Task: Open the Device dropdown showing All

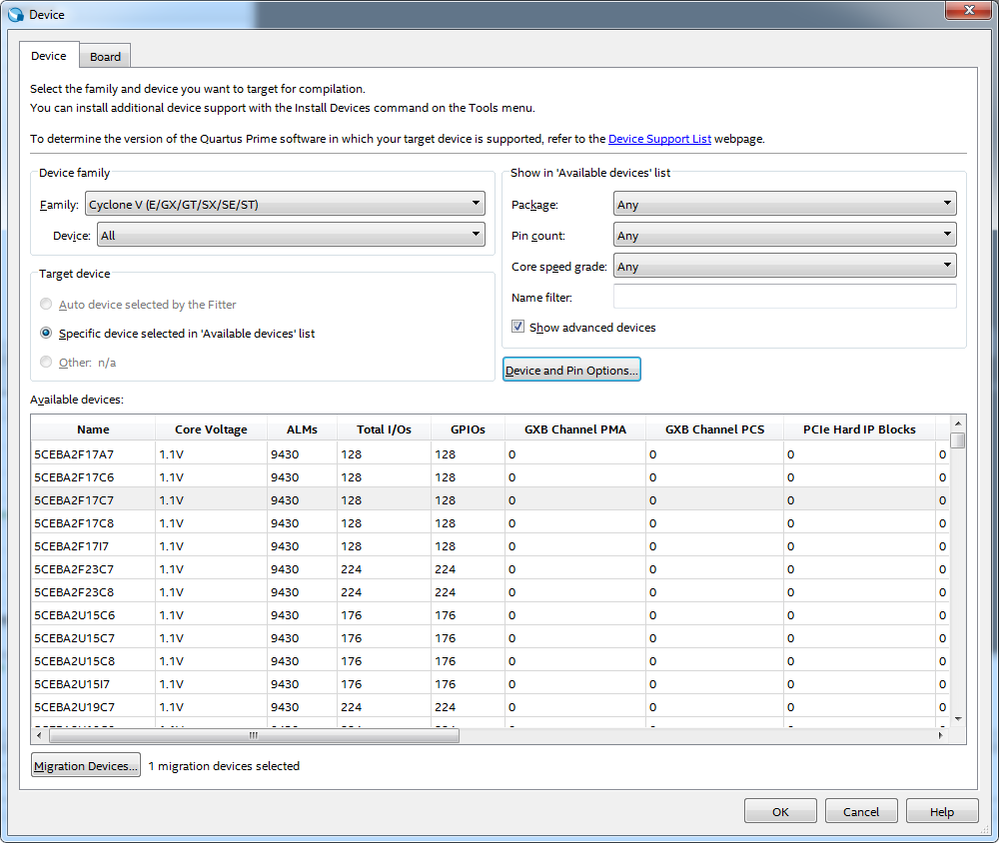Action: click(x=290, y=236)
